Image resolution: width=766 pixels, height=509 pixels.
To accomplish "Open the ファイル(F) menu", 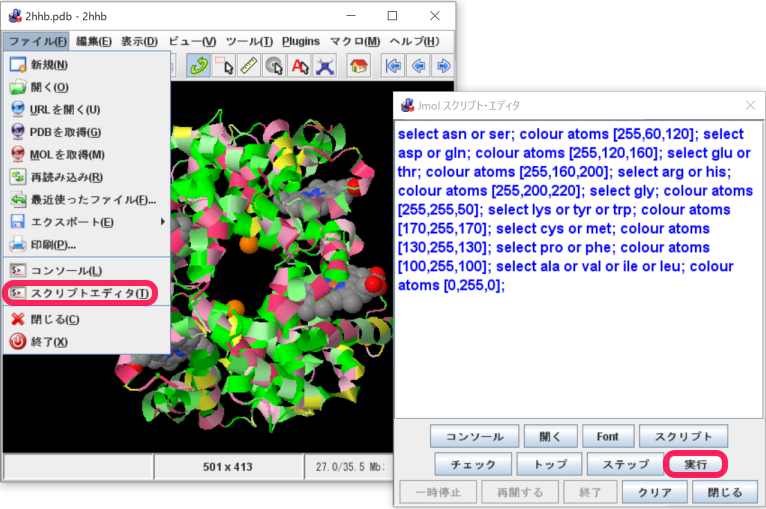I will coord(37,41).
